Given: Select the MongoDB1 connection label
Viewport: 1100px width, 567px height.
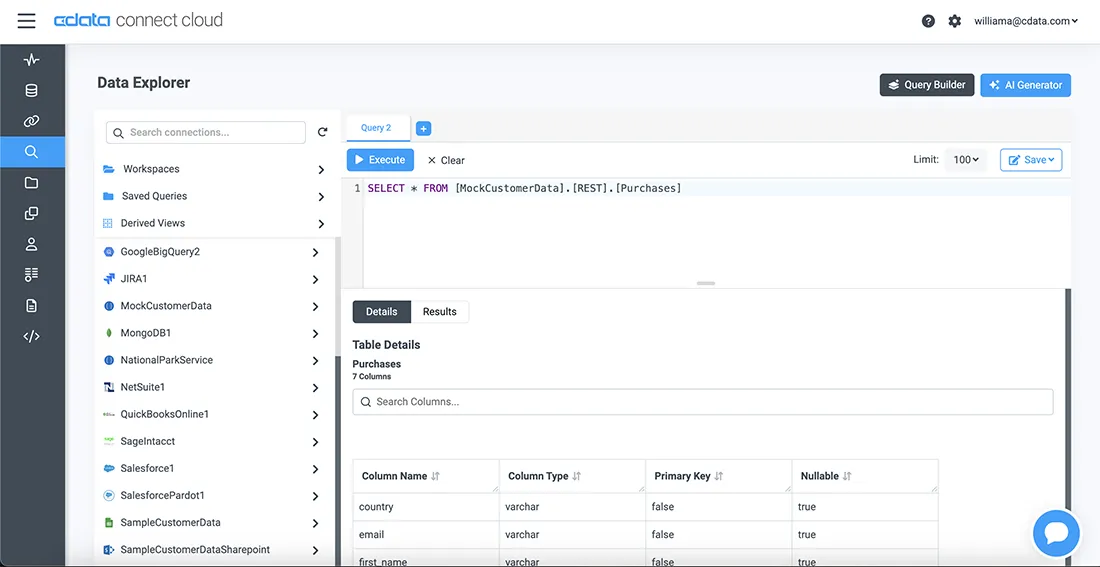Looking at the screenshot, I should tap(146, 333).
